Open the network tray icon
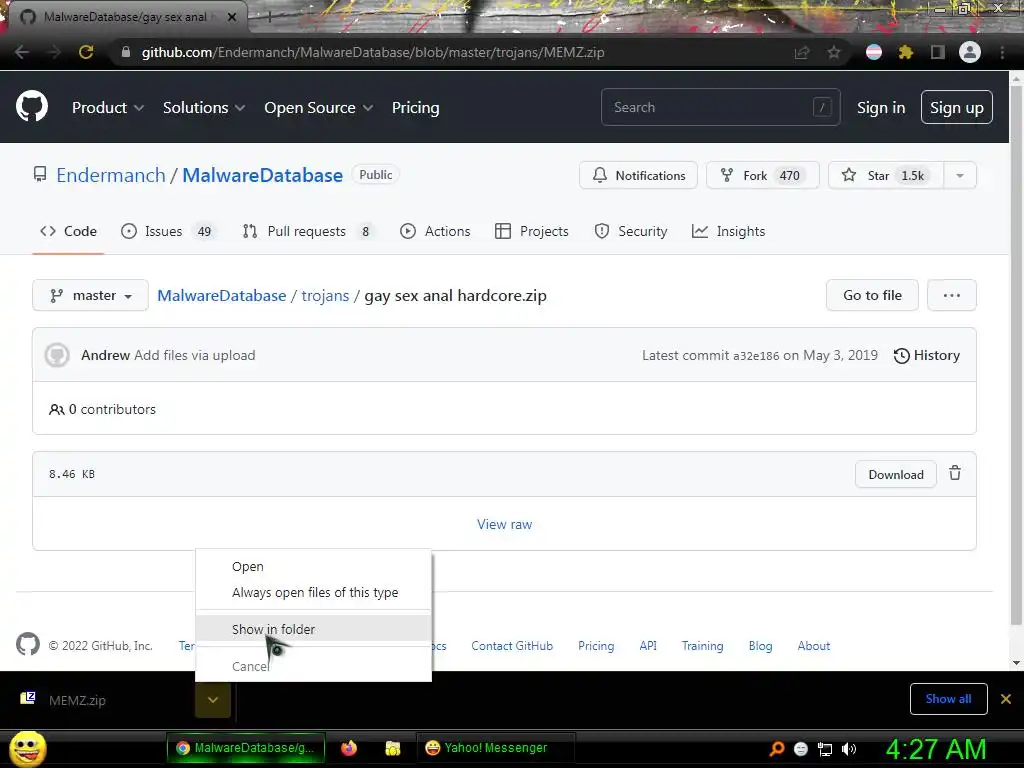 point(825,749)
